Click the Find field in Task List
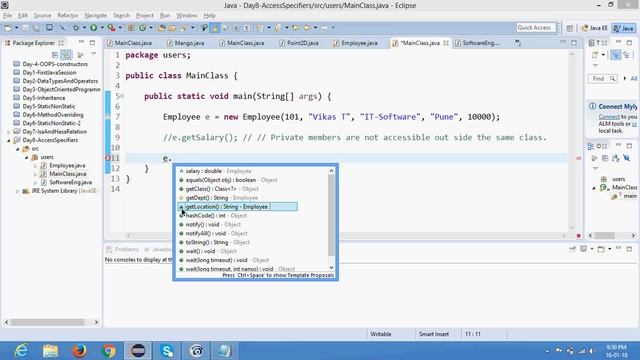 point(602,79)
